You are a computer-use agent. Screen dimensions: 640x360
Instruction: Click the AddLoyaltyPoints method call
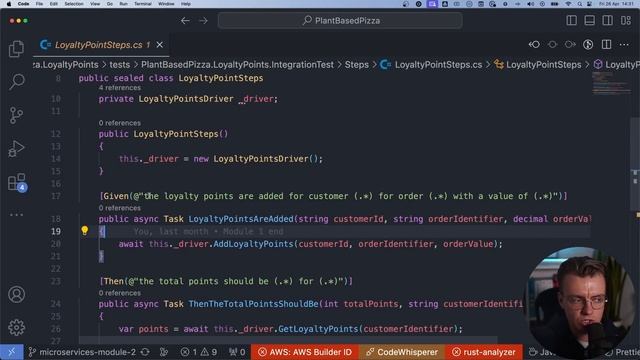click(253, 244)
